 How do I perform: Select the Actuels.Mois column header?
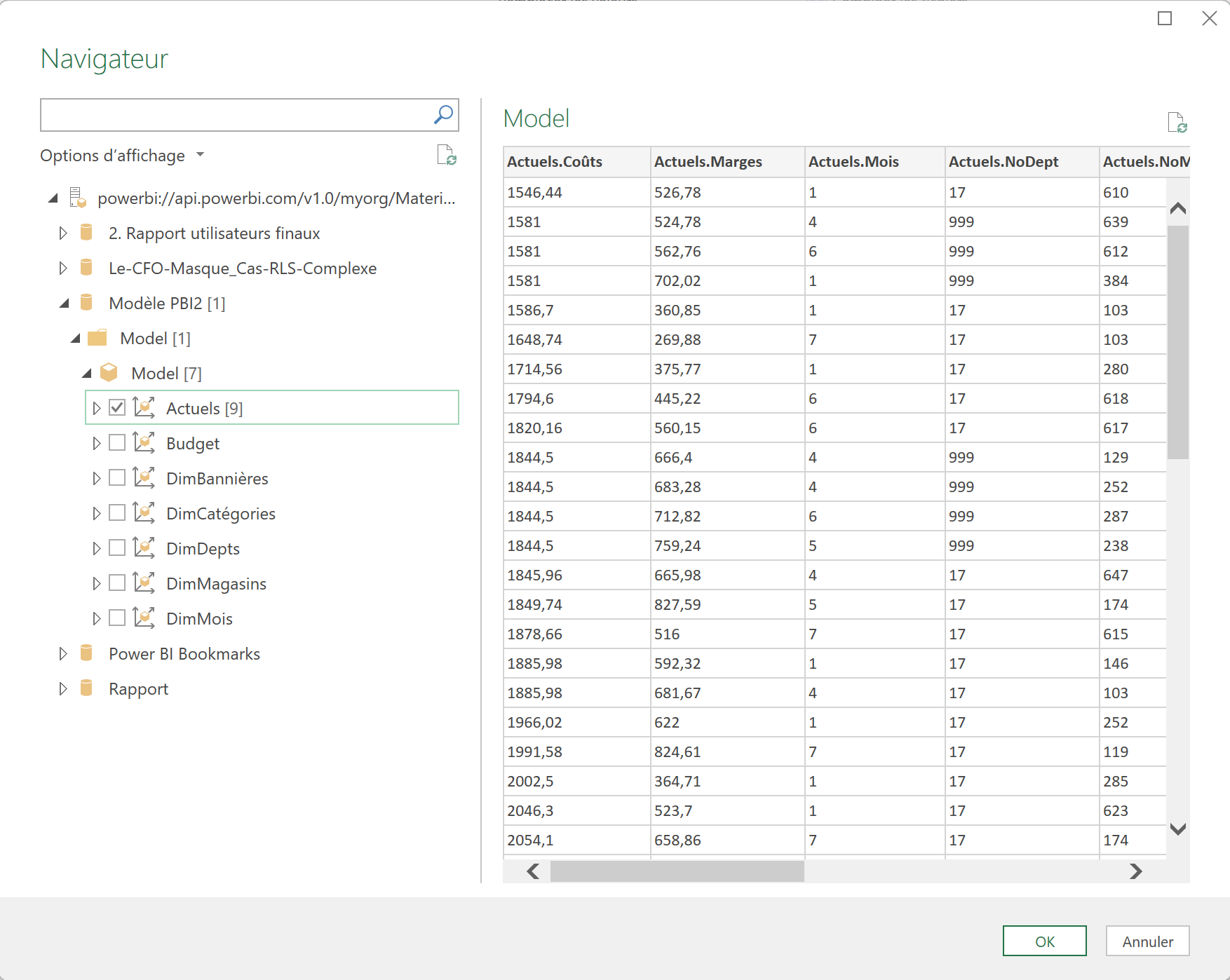coord(875,162)
